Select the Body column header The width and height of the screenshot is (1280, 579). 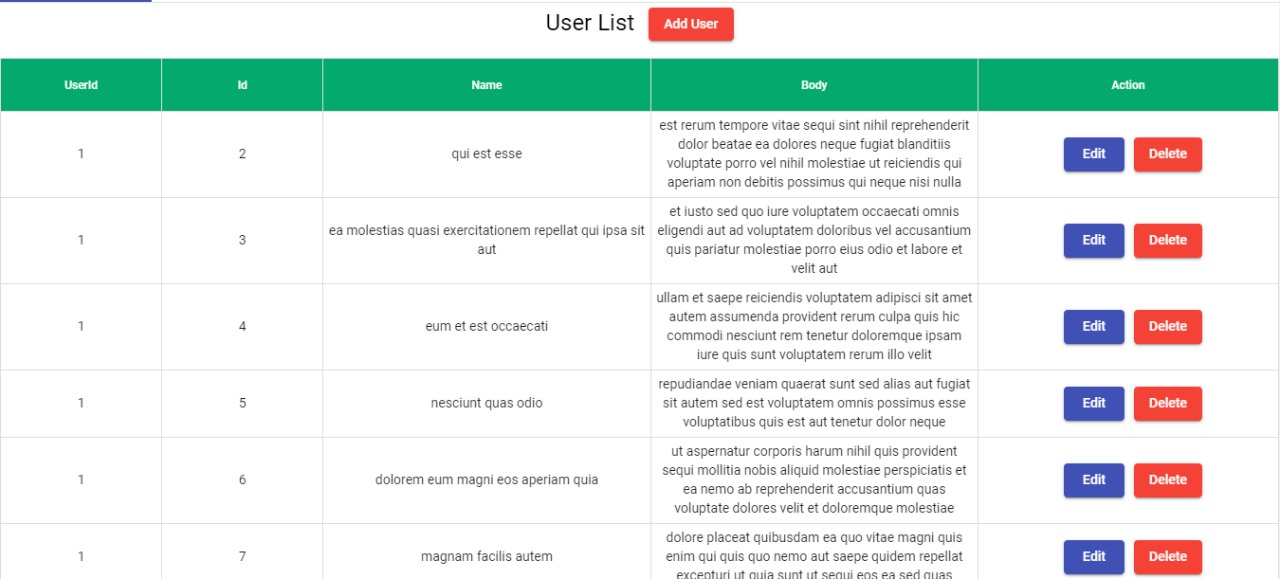pyautogui.click(x=813, y=85)
